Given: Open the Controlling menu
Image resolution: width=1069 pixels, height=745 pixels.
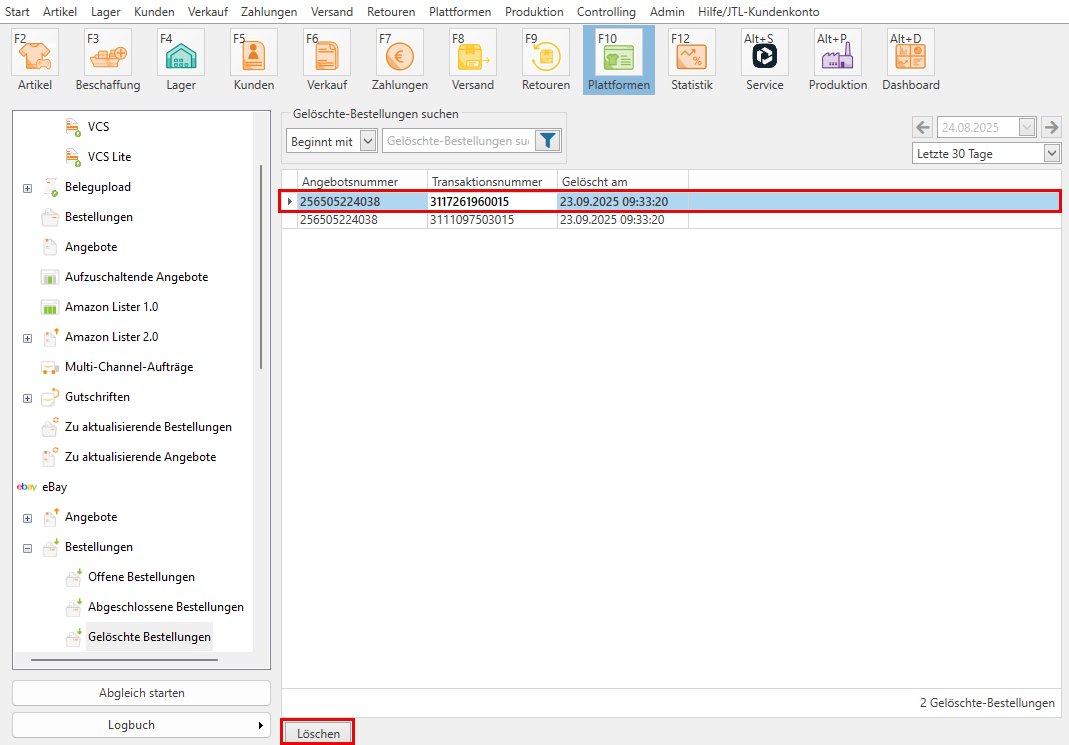Looking at the screenshot, I should click(605, 12).
